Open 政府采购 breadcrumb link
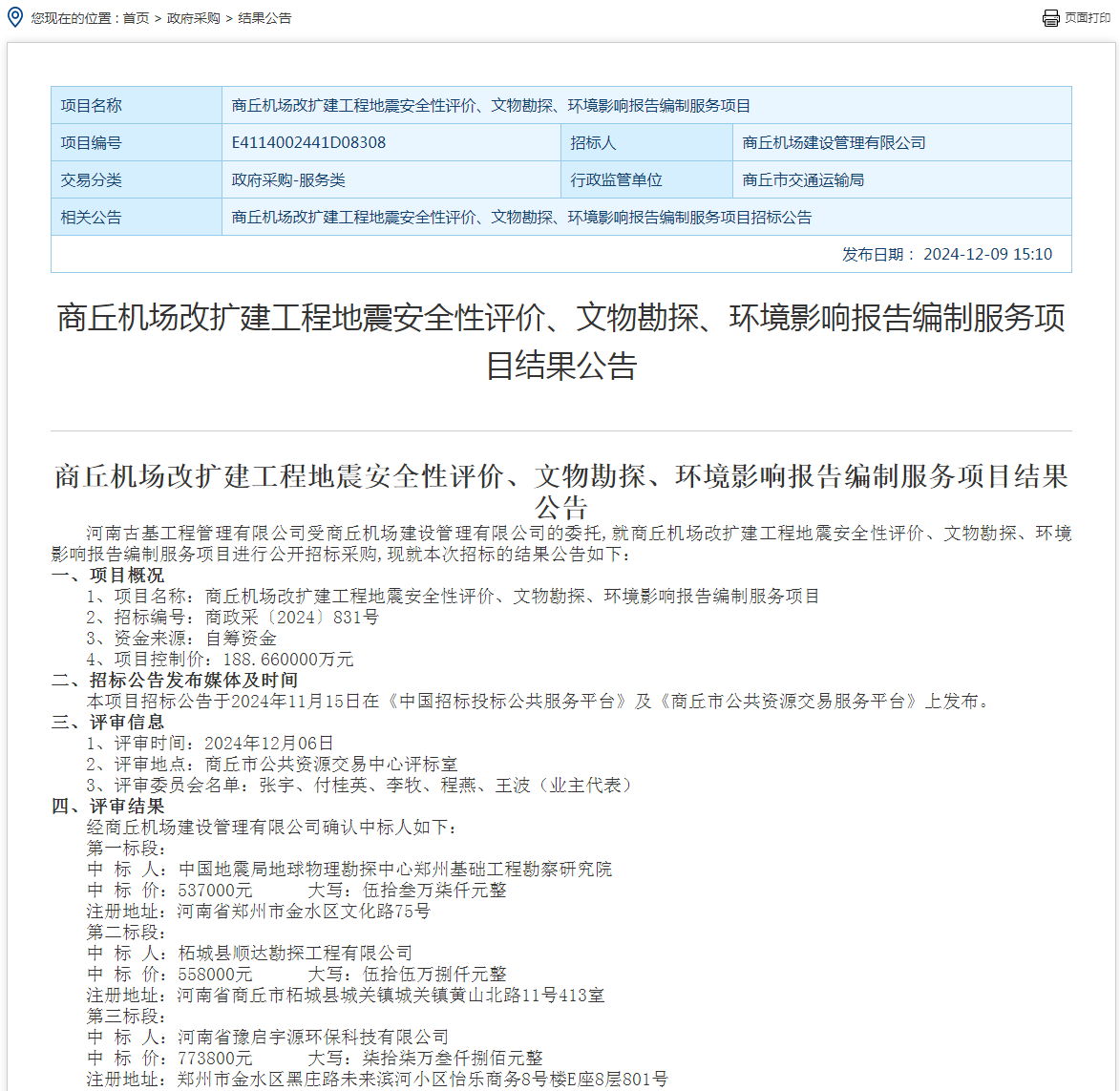 193,18
